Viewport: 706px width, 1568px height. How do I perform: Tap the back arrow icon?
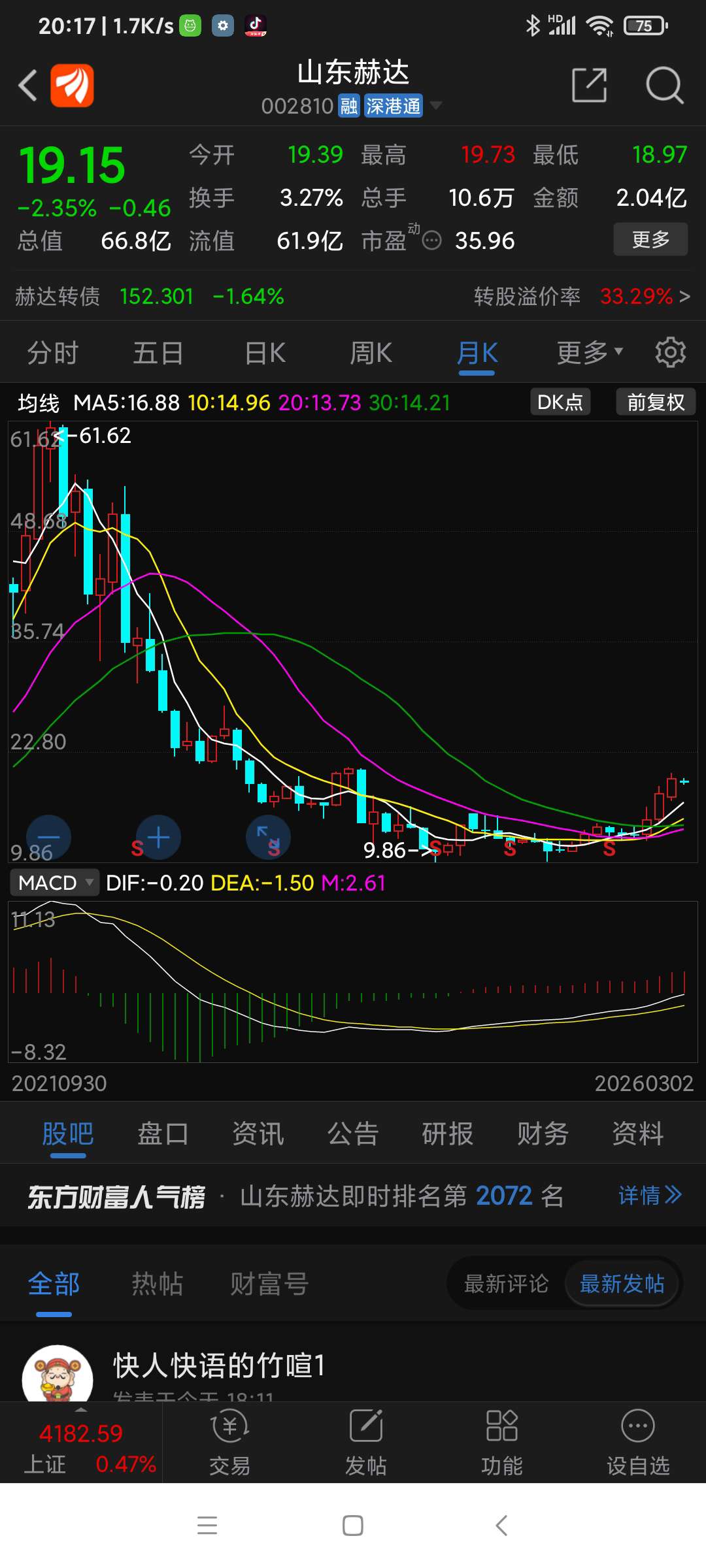[27, 85]
